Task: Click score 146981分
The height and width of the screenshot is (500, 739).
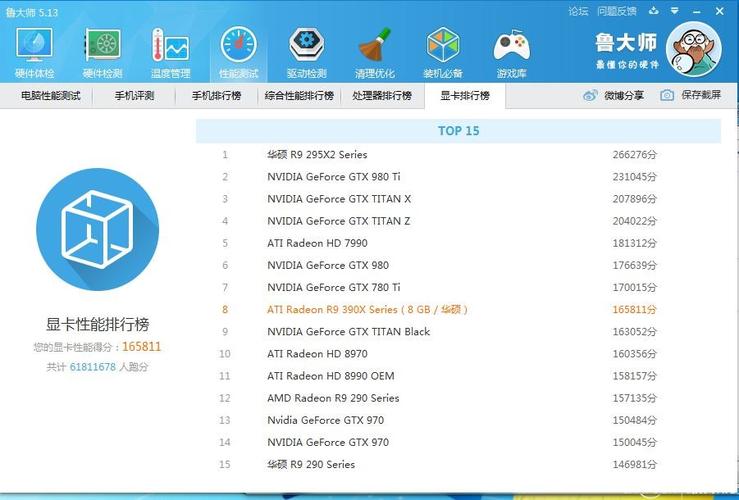Action: click(x=634, y=465)
